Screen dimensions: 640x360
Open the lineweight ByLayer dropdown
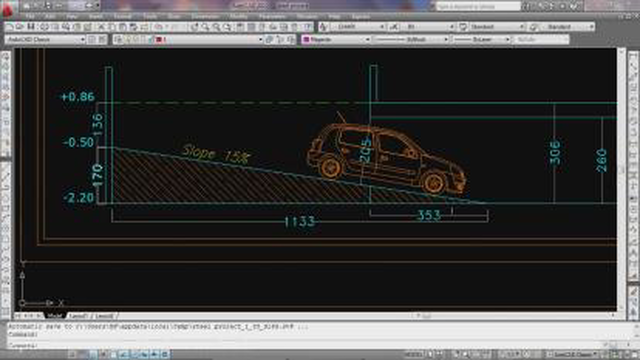[482, 40]
